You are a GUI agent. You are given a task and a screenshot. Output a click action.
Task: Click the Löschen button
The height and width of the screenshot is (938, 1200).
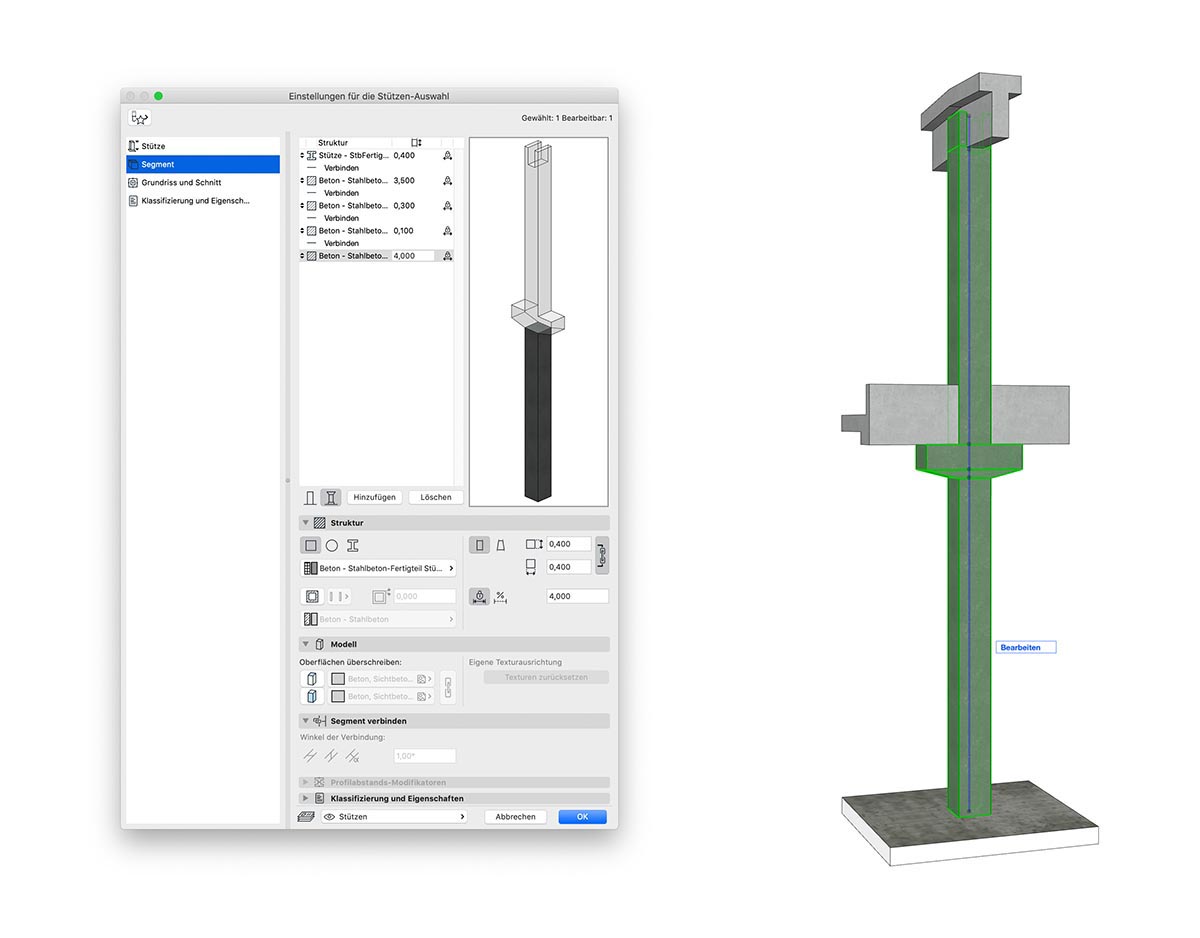point(436,497)
